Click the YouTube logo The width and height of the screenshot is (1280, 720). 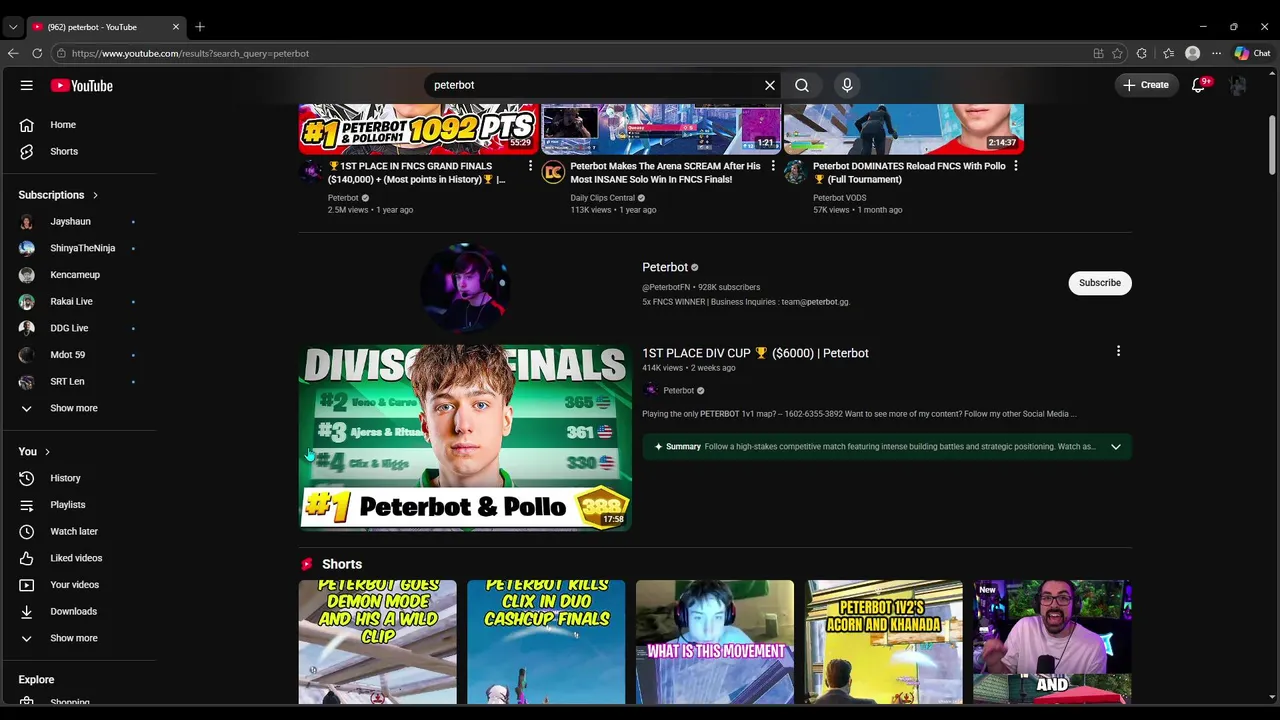click(x=82, y=86)
